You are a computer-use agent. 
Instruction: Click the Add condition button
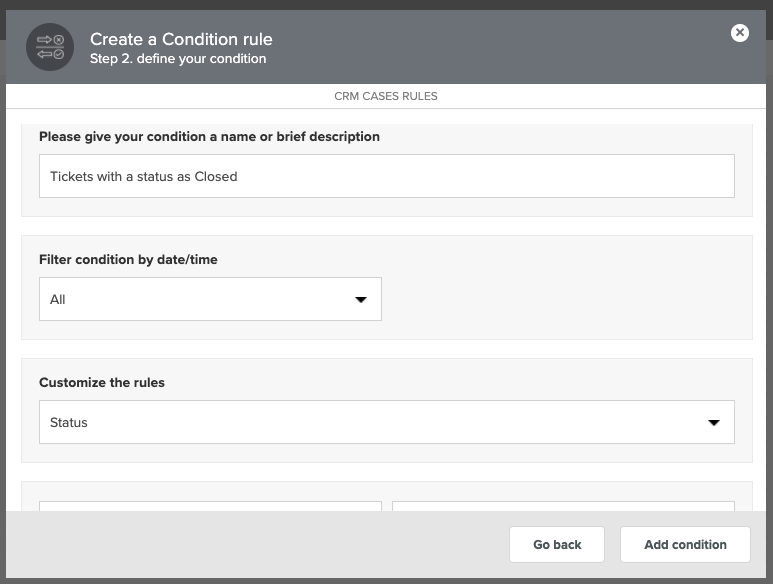(685, 545)
